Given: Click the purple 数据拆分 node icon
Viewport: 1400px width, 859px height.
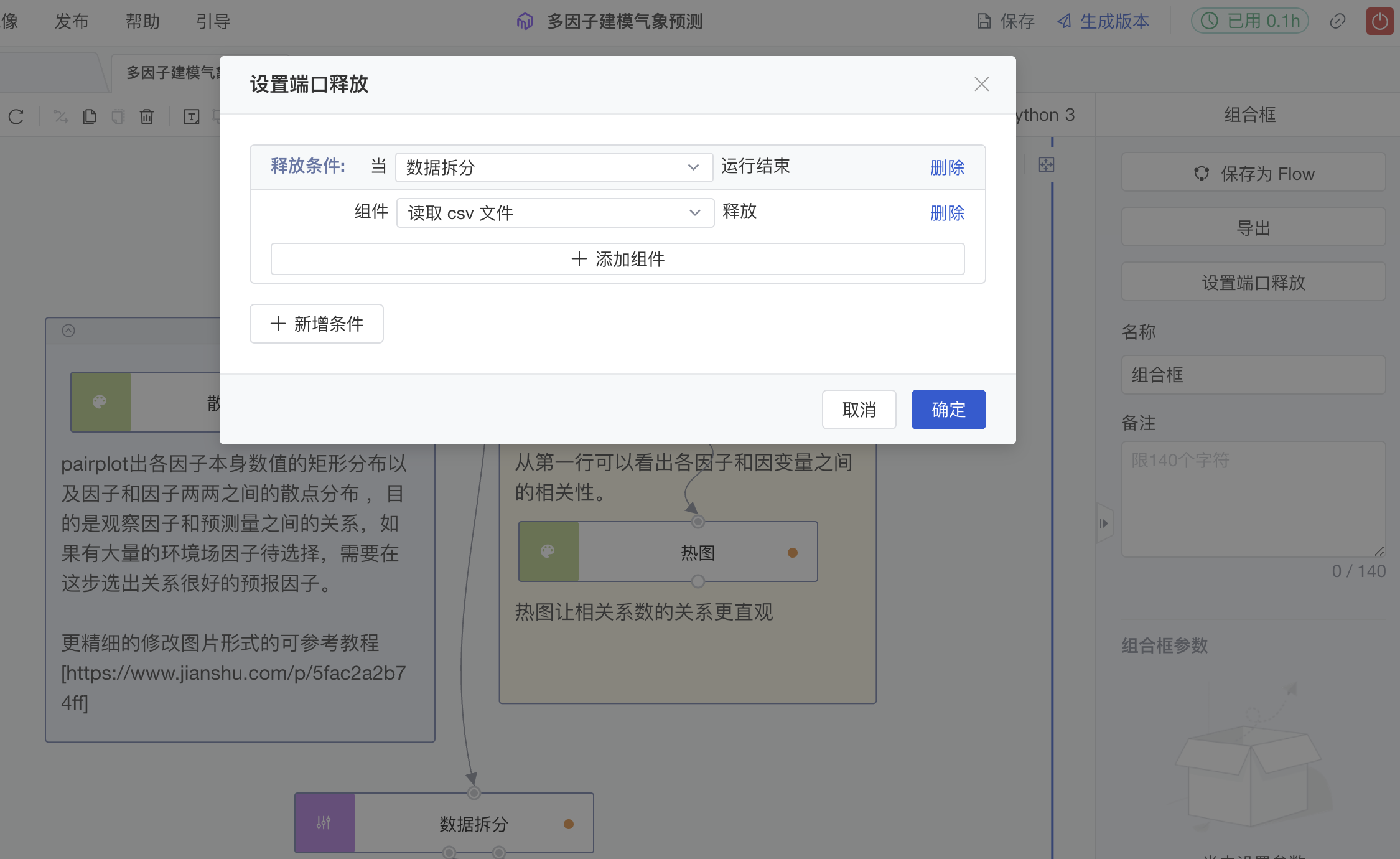Looking at the screenshot, I should pos(324,823).
